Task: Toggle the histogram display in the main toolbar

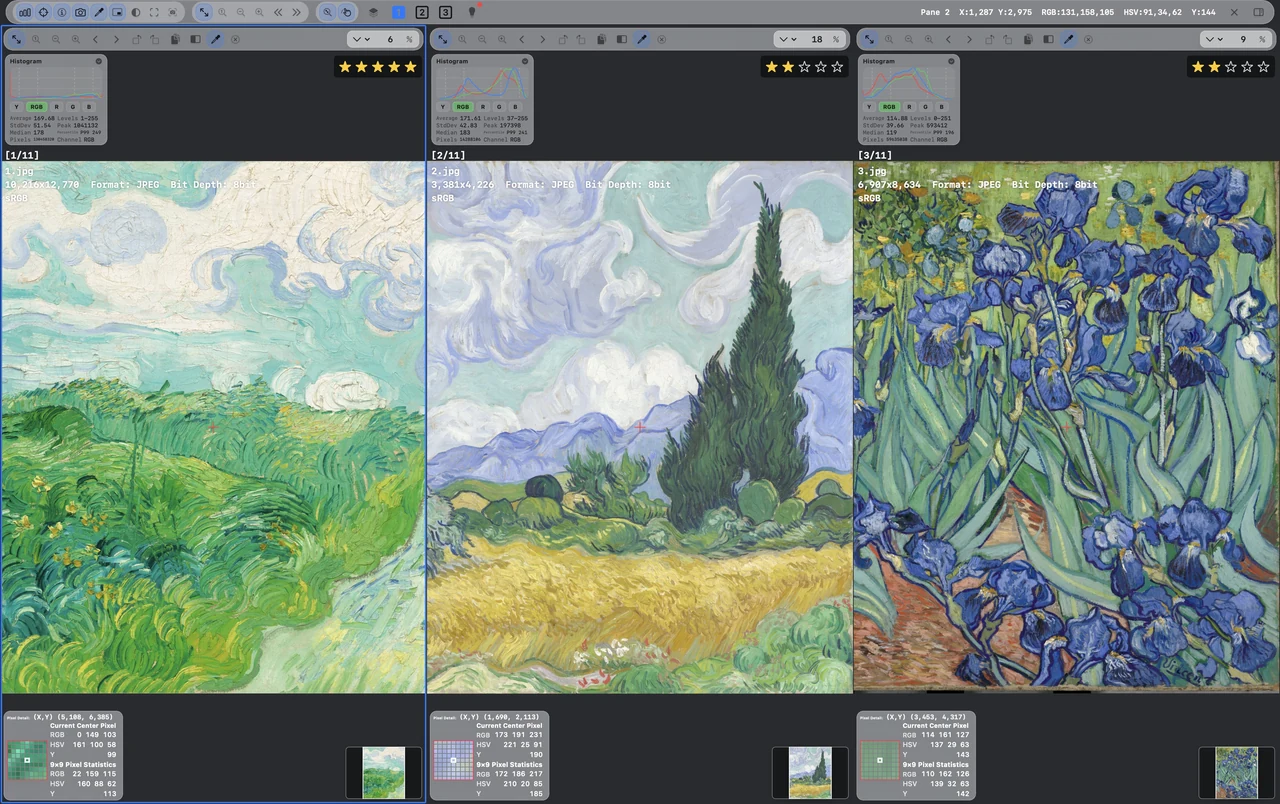Action: (x=24, y=12)
